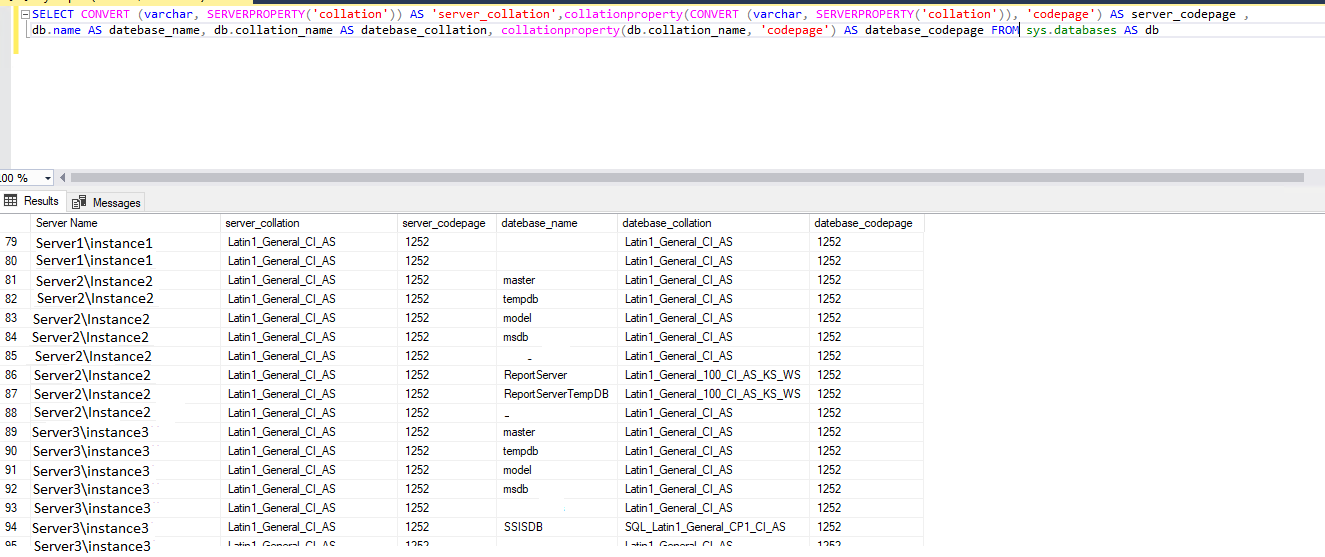
Task: Click server_collation cell in row 80
Action: pos(310,261)
